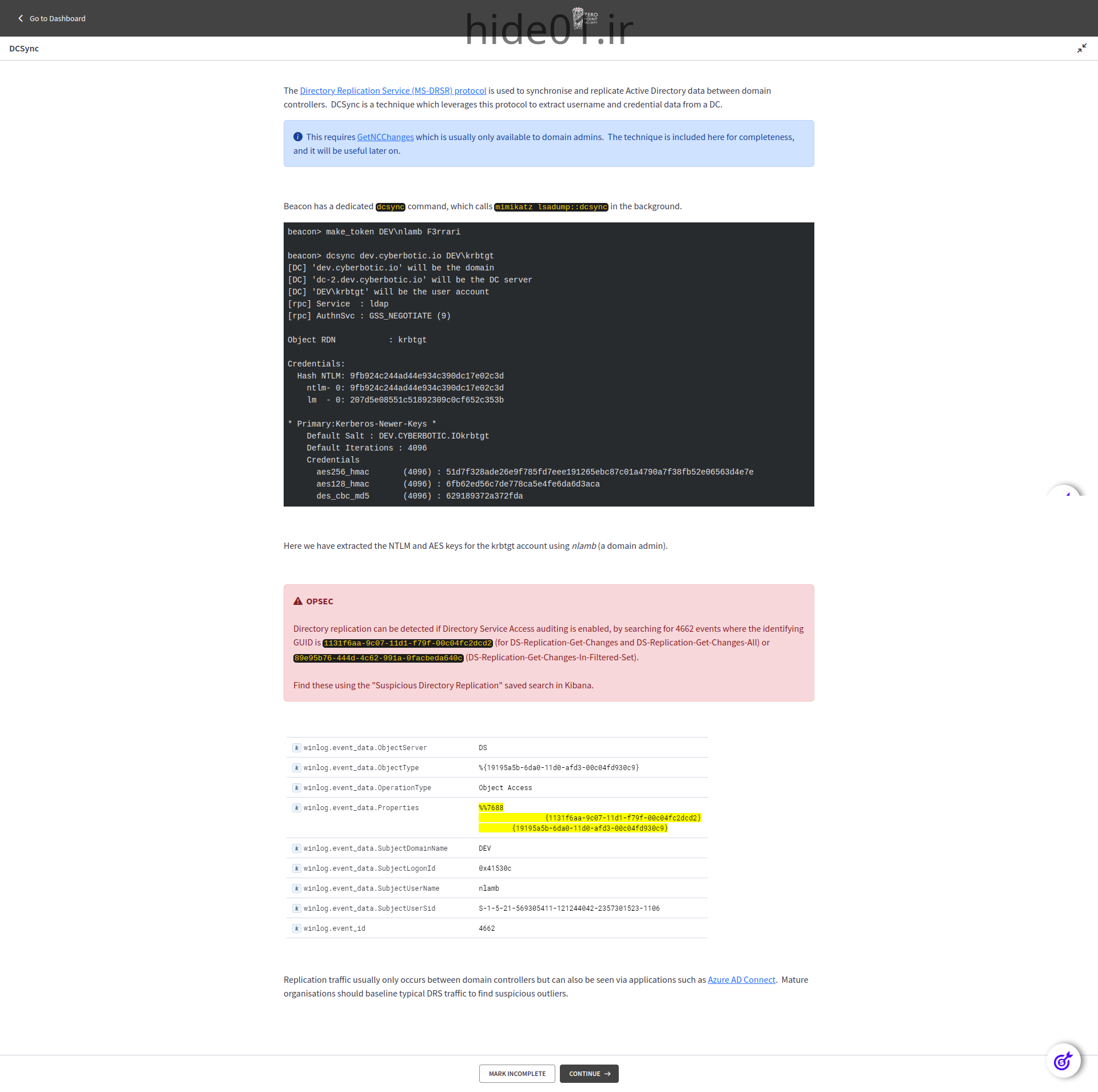Click the k icon beside winlog.event_id
Viewport: 1098px width, 1092px height.
point(297,928)
